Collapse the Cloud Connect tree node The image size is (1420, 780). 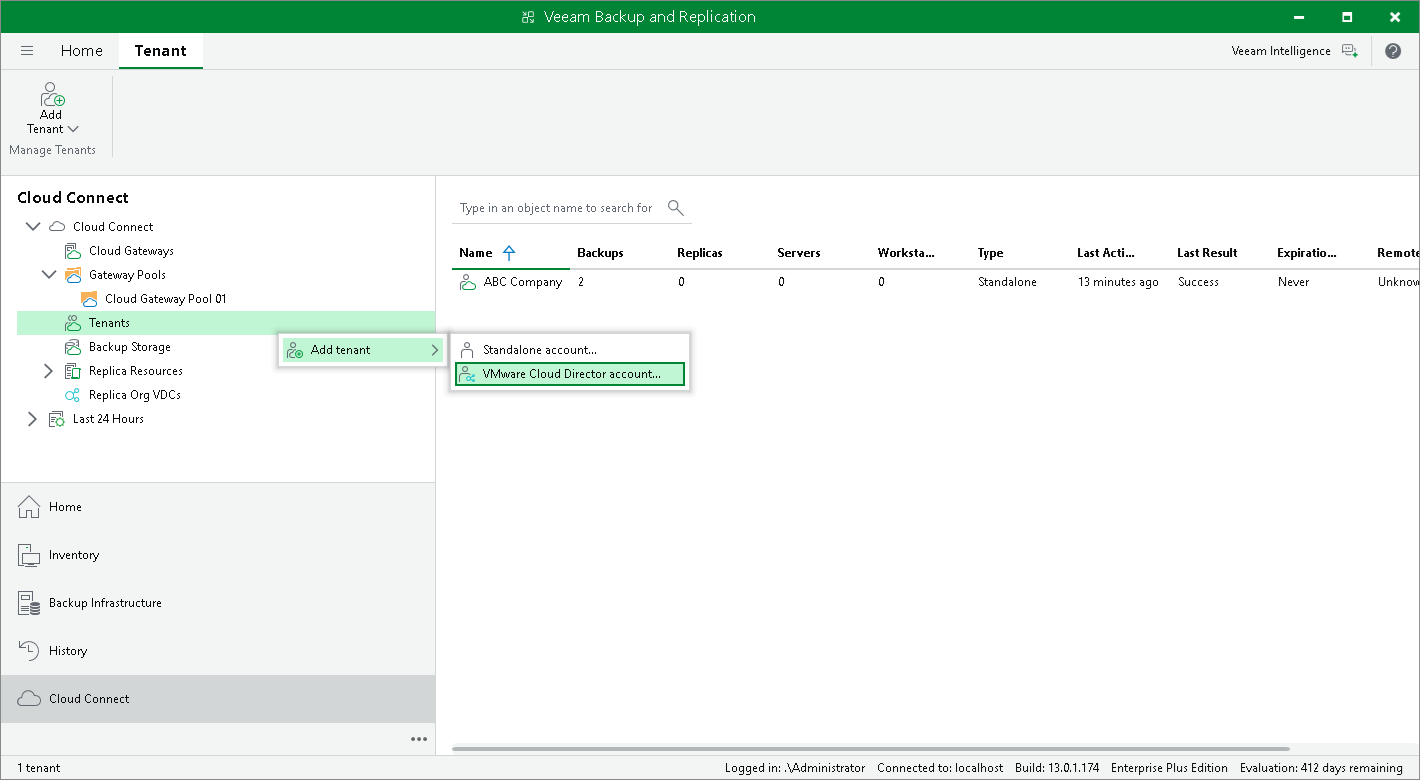[33, 226]
